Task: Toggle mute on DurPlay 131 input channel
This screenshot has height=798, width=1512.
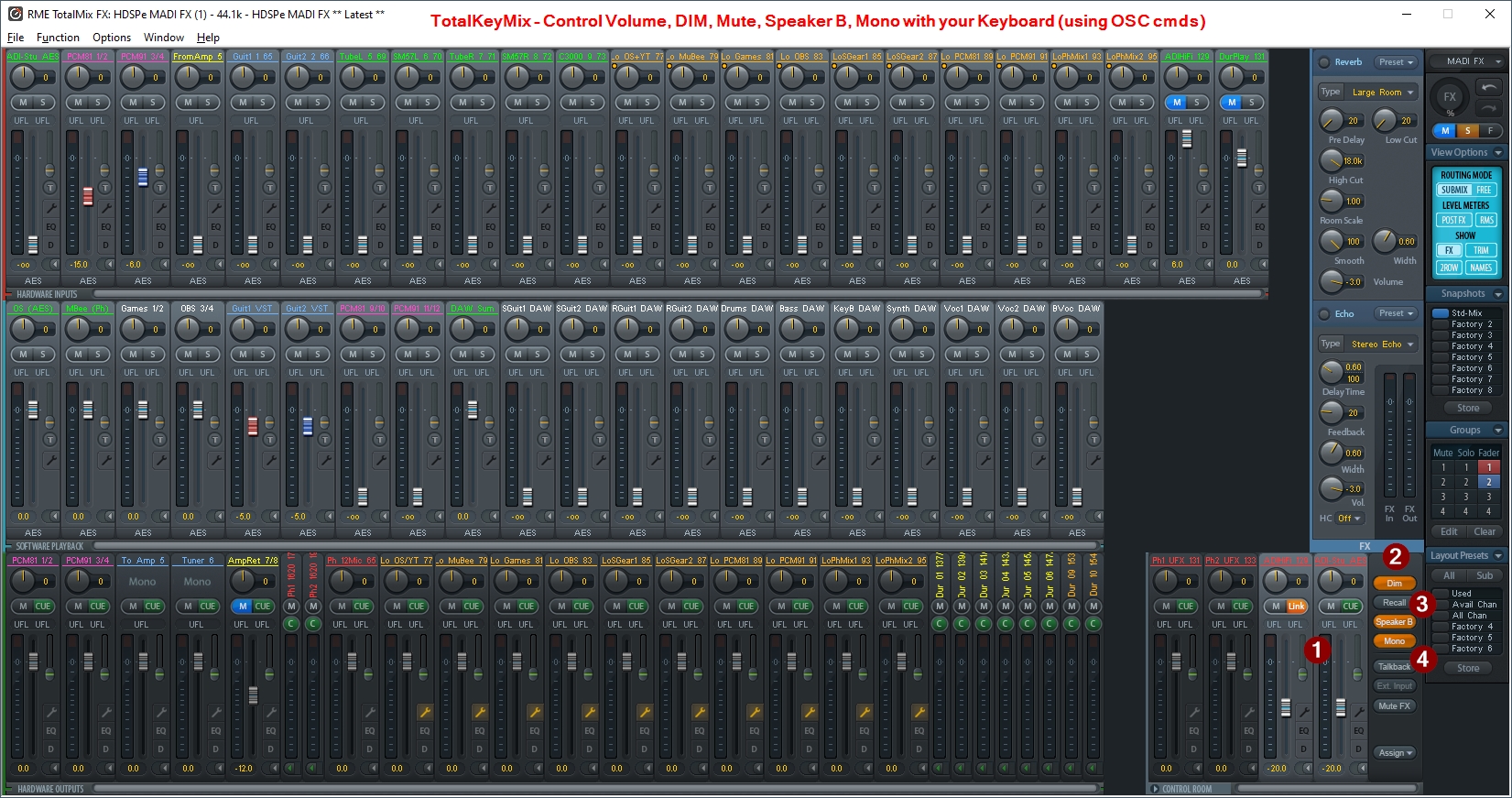Action: coord(1232,102)
